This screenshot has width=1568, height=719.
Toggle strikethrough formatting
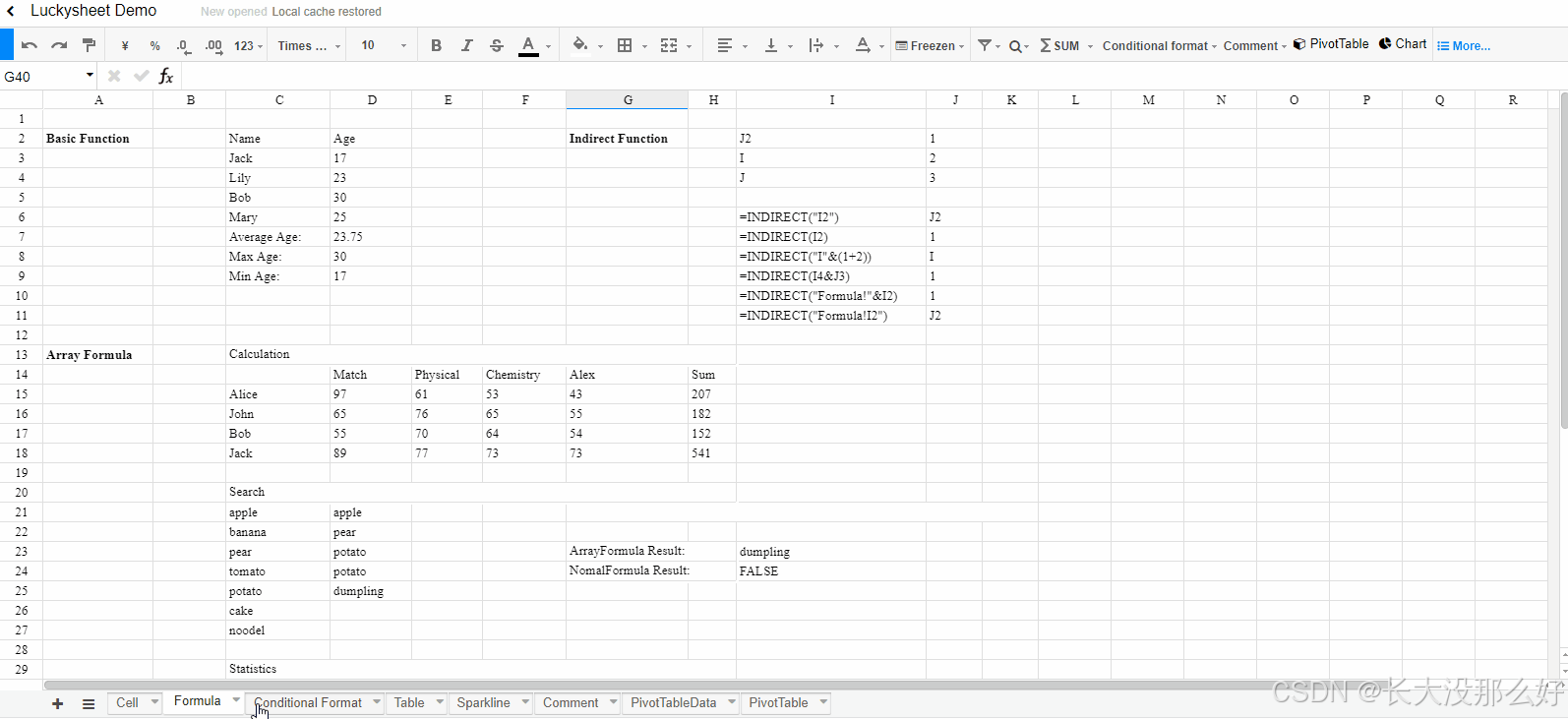pos(497,45)
